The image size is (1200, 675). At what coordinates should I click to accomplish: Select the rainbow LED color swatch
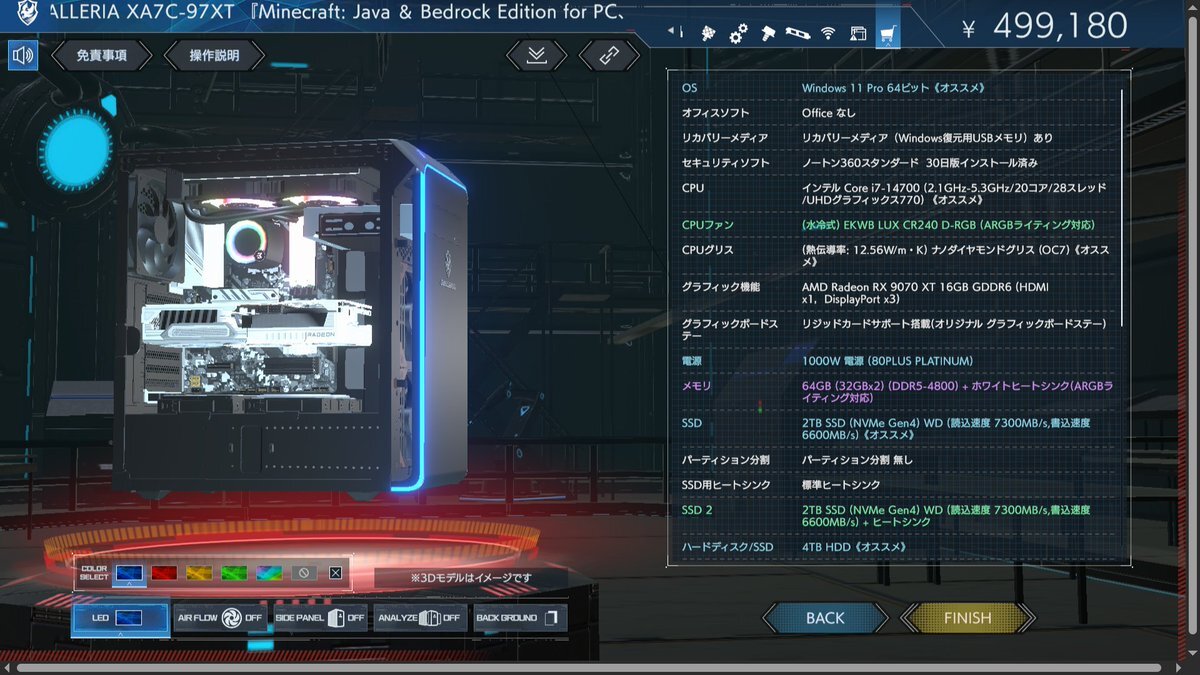tap(268, 573)
